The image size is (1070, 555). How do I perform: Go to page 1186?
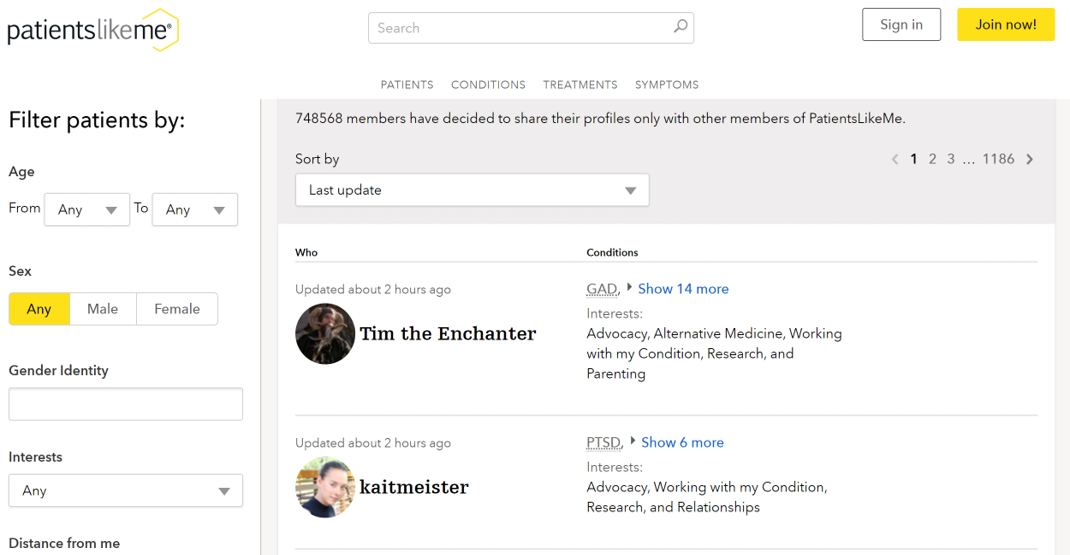coord(998,159)
